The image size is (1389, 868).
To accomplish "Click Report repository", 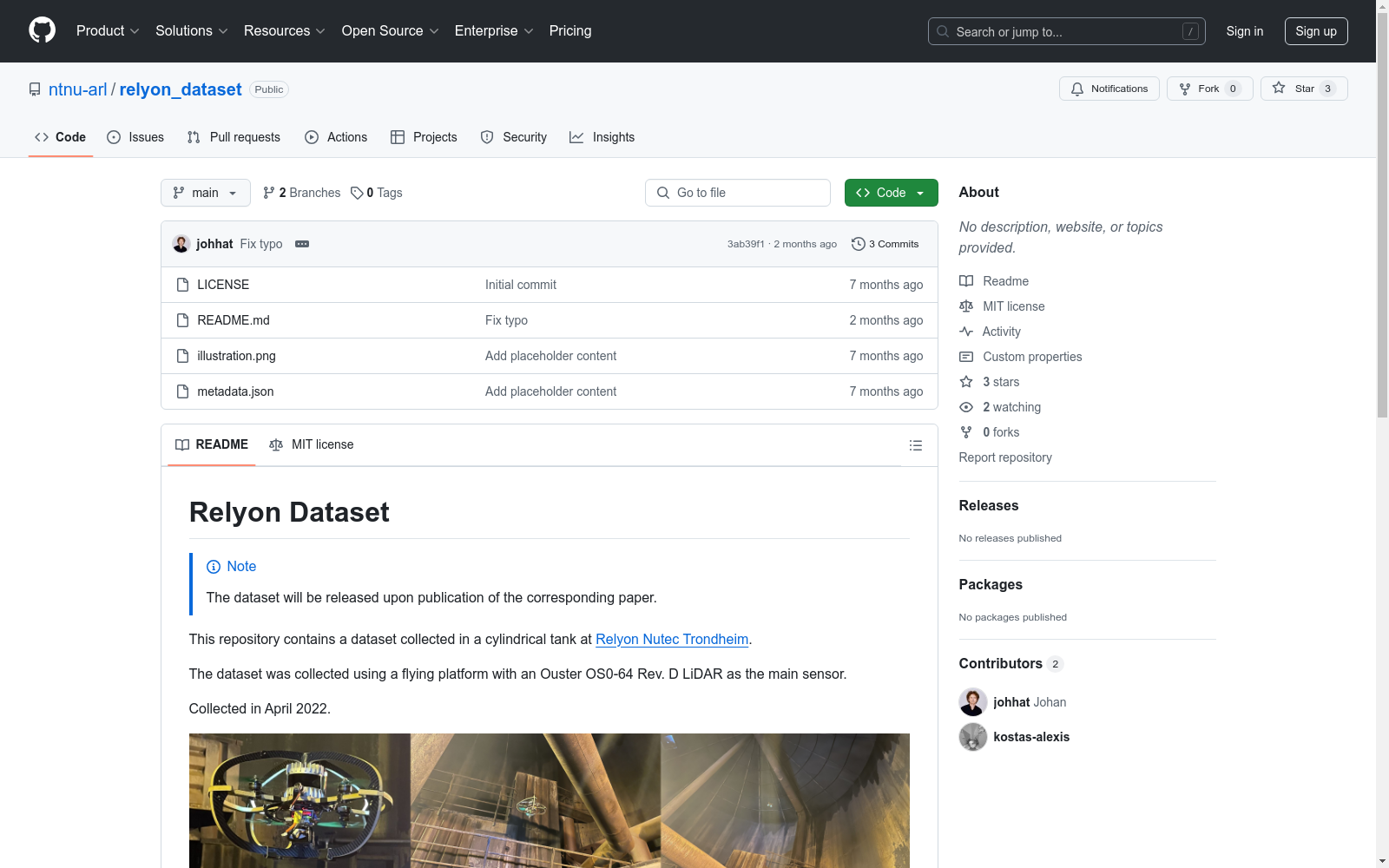I will [1005, 457].
